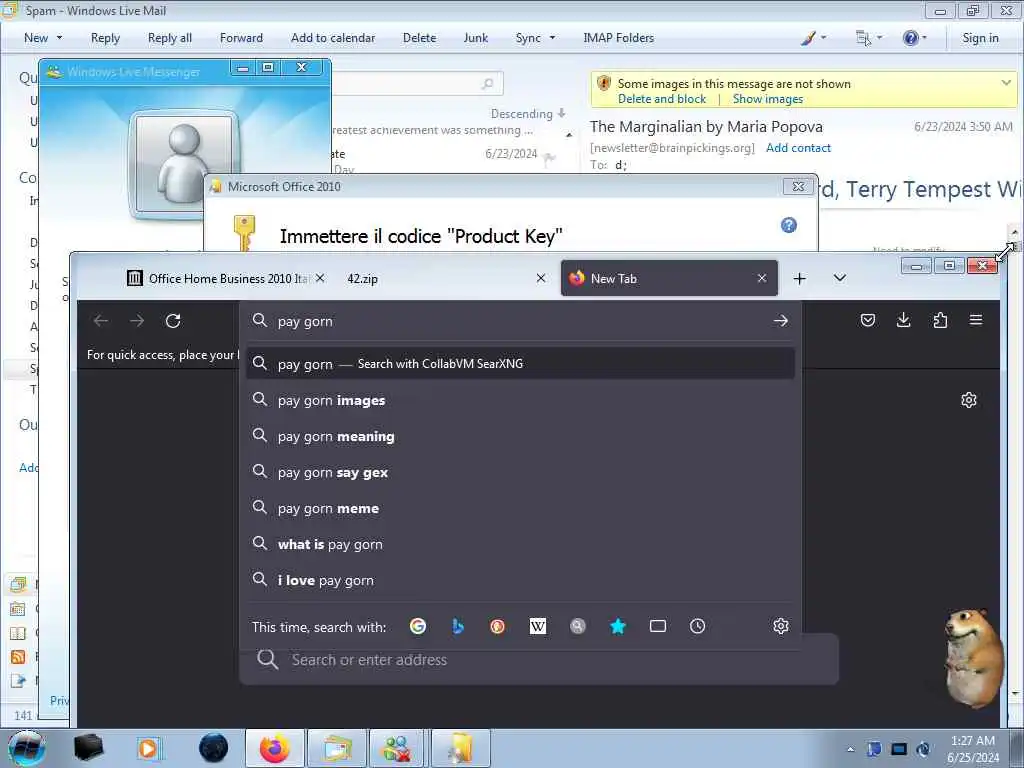1024x768 pixels.
Task: Click Firefox reload button
Action: tap(173, 321)
